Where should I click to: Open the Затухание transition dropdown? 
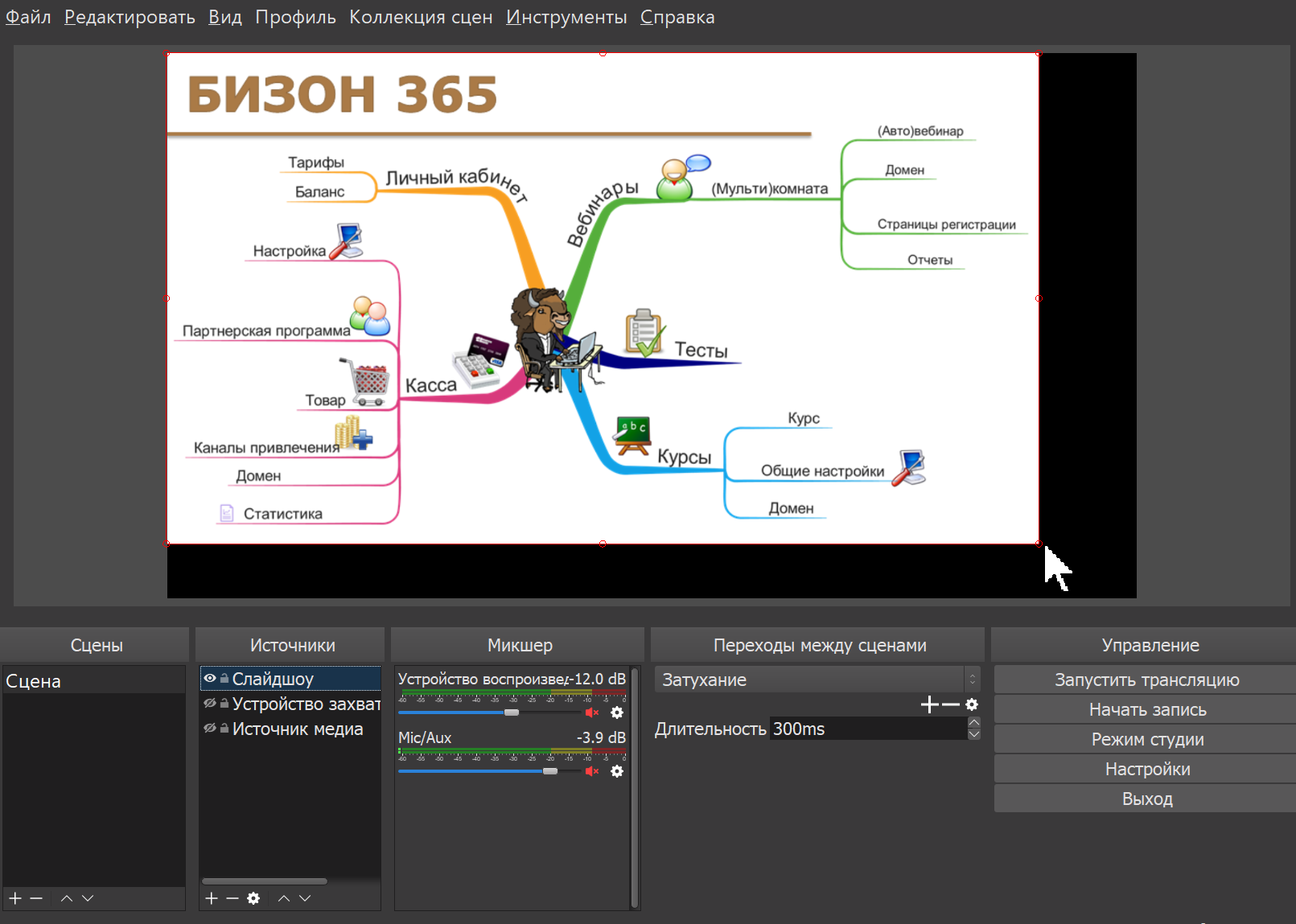click(x=817, y=680)
